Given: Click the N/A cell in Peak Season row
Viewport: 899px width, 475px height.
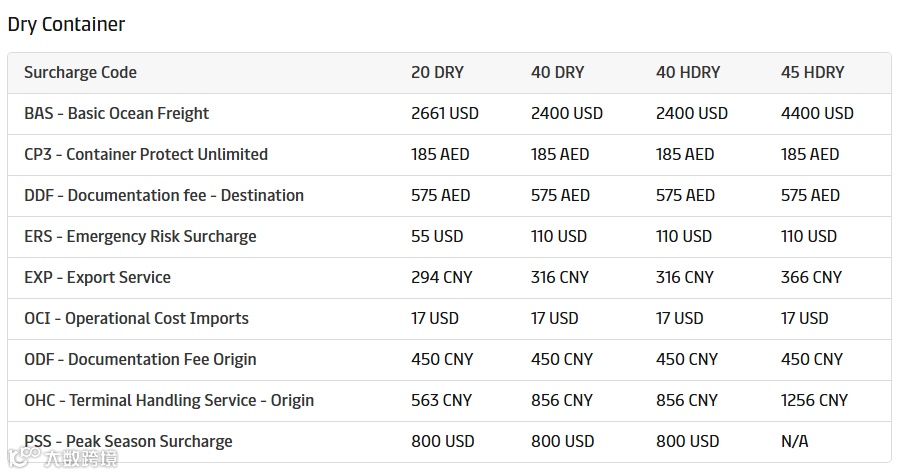Looking at the screenshot, I should pos(795,441).
